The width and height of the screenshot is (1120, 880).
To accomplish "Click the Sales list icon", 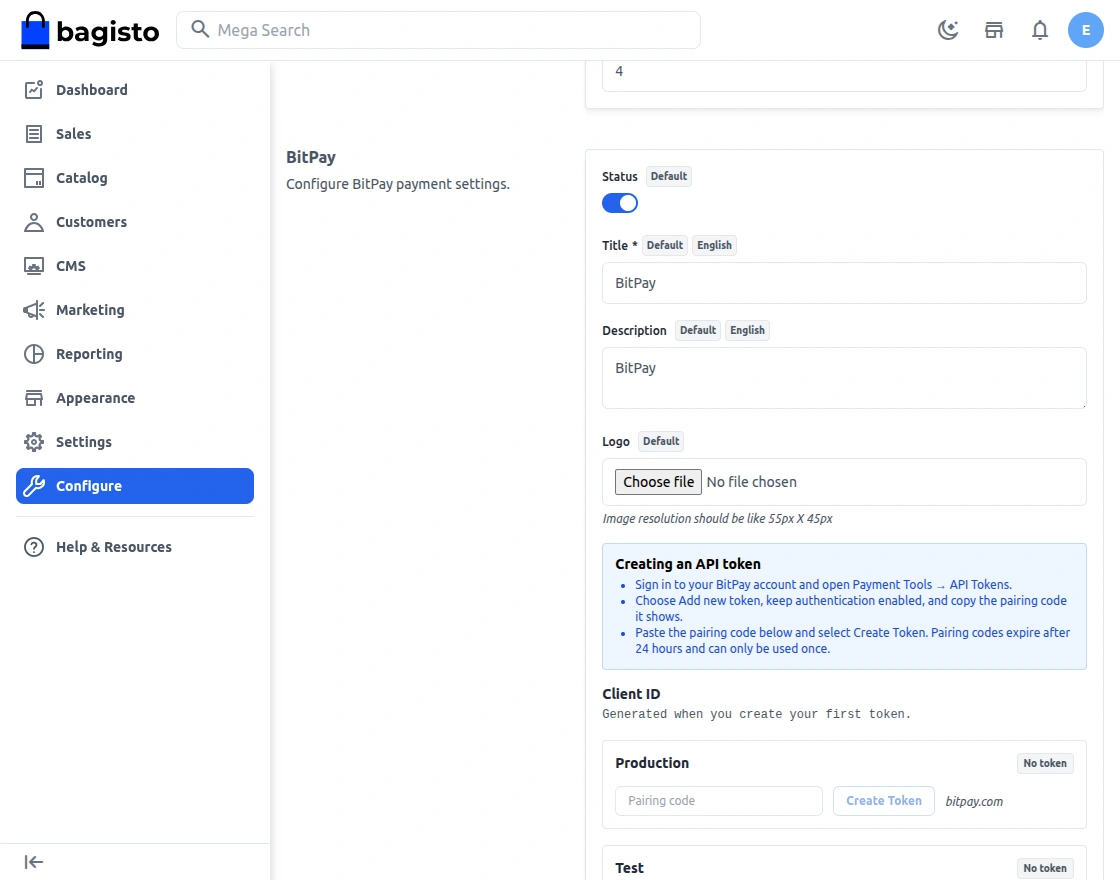I will coord(34,134).
